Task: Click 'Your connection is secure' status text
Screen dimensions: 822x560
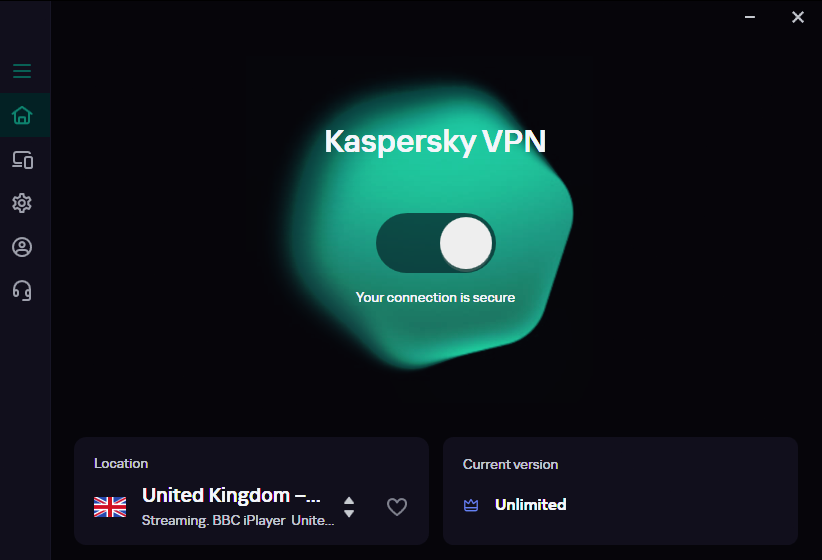Action: tap(435, 297)
